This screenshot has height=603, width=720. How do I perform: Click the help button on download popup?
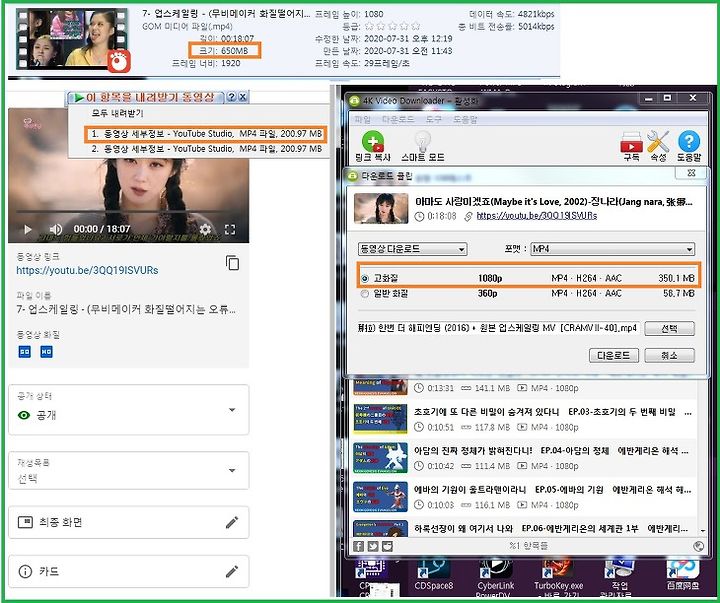(x=231, y=97)
